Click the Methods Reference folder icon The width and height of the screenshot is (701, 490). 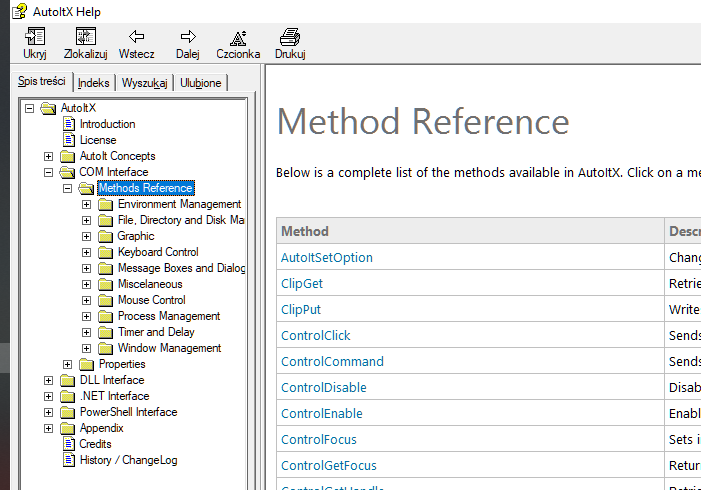pos(86,188)
